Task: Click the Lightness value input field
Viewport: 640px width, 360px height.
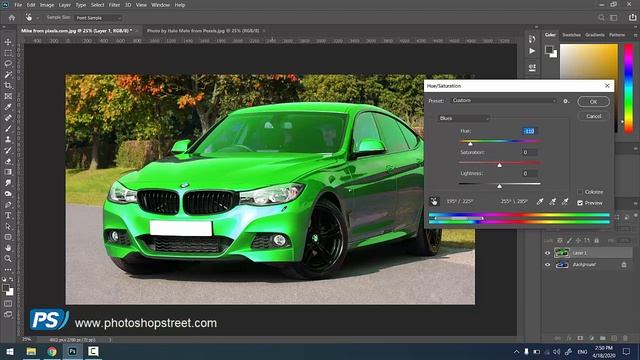Action: tap(529, 173)
